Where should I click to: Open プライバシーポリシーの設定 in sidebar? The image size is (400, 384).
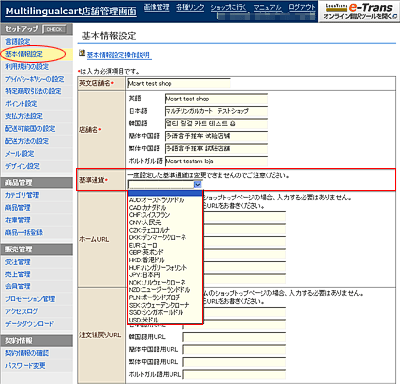coord(35,79)
